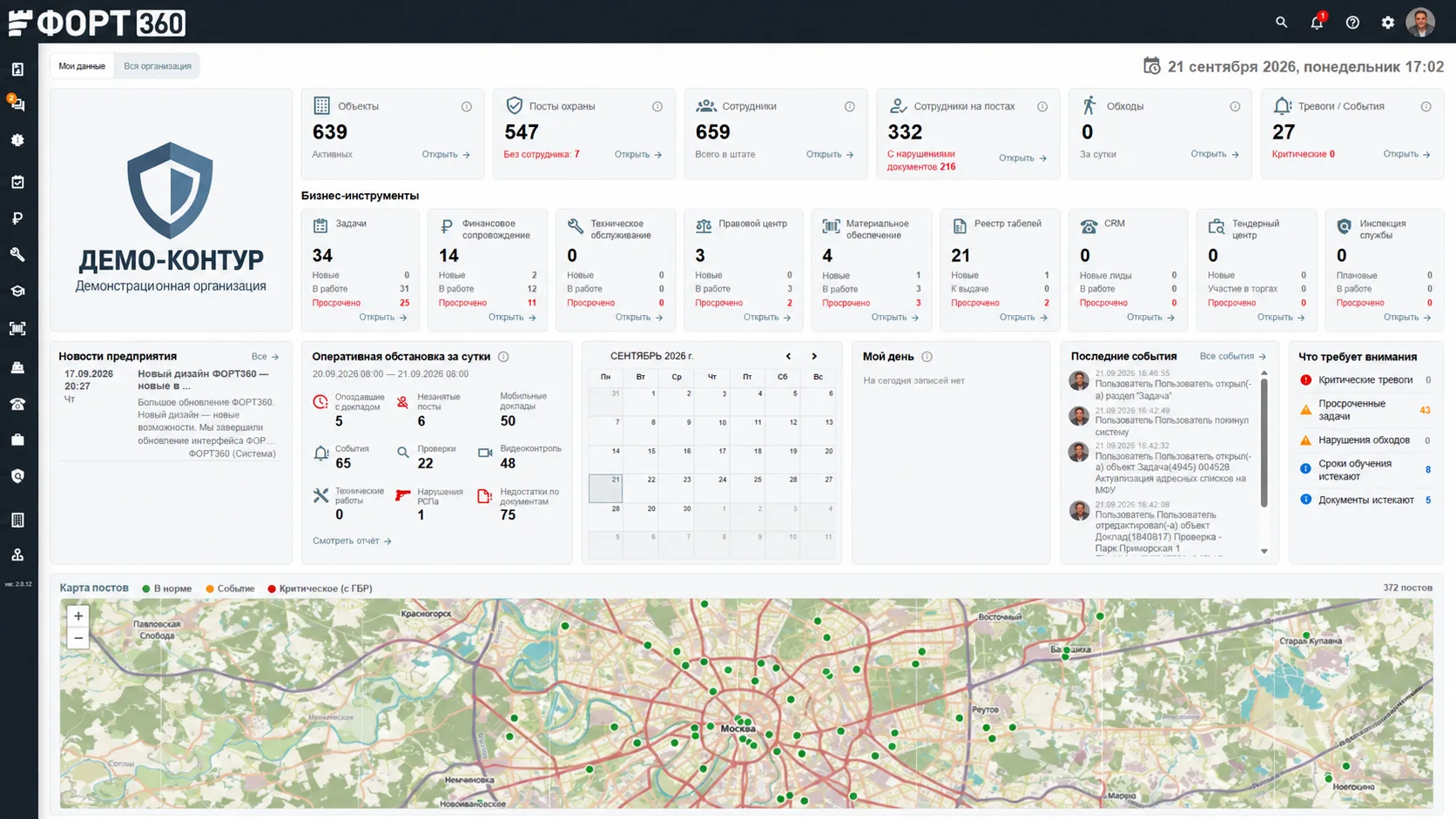Screen dimensions: 1456x819
Task: Open settings gear in header
Action: coord(1388,23)
